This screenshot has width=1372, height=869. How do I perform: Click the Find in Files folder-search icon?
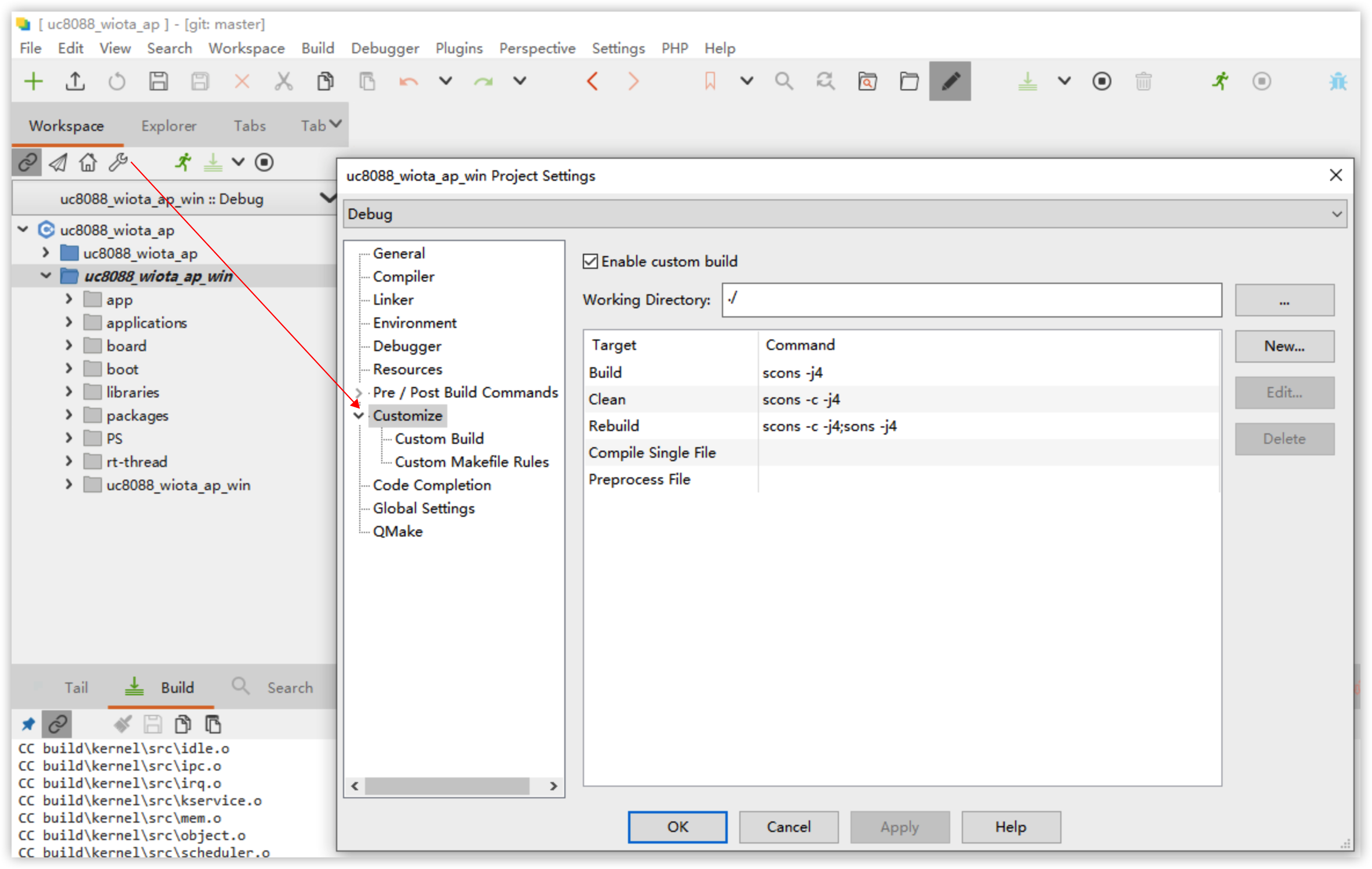867,81
